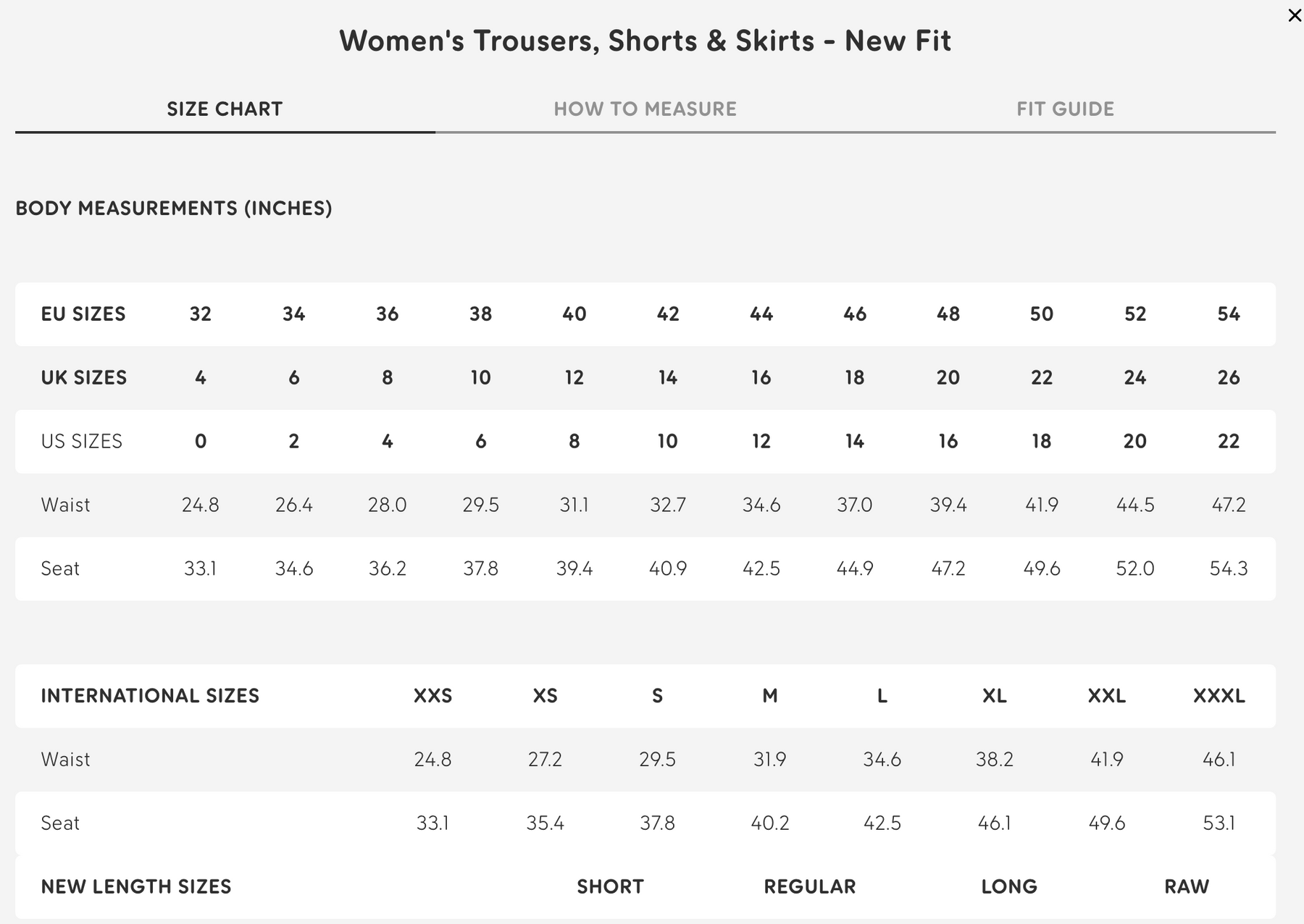Click the NEW LENGTH SIZES row label
The width and height of the screenshot is (1304, 924).
[136, 887]
